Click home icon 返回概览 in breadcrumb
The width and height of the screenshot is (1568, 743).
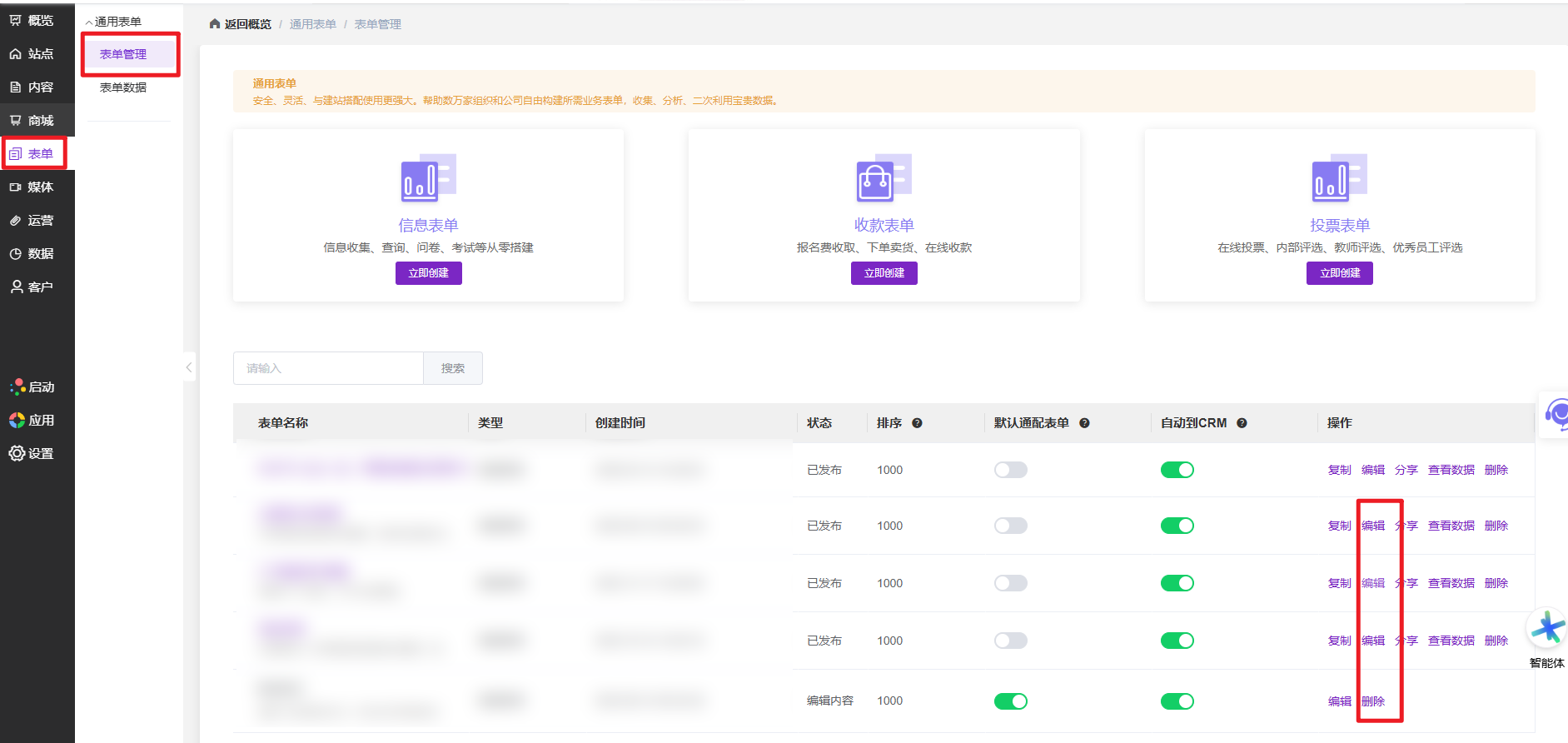[x=215, y=24]
